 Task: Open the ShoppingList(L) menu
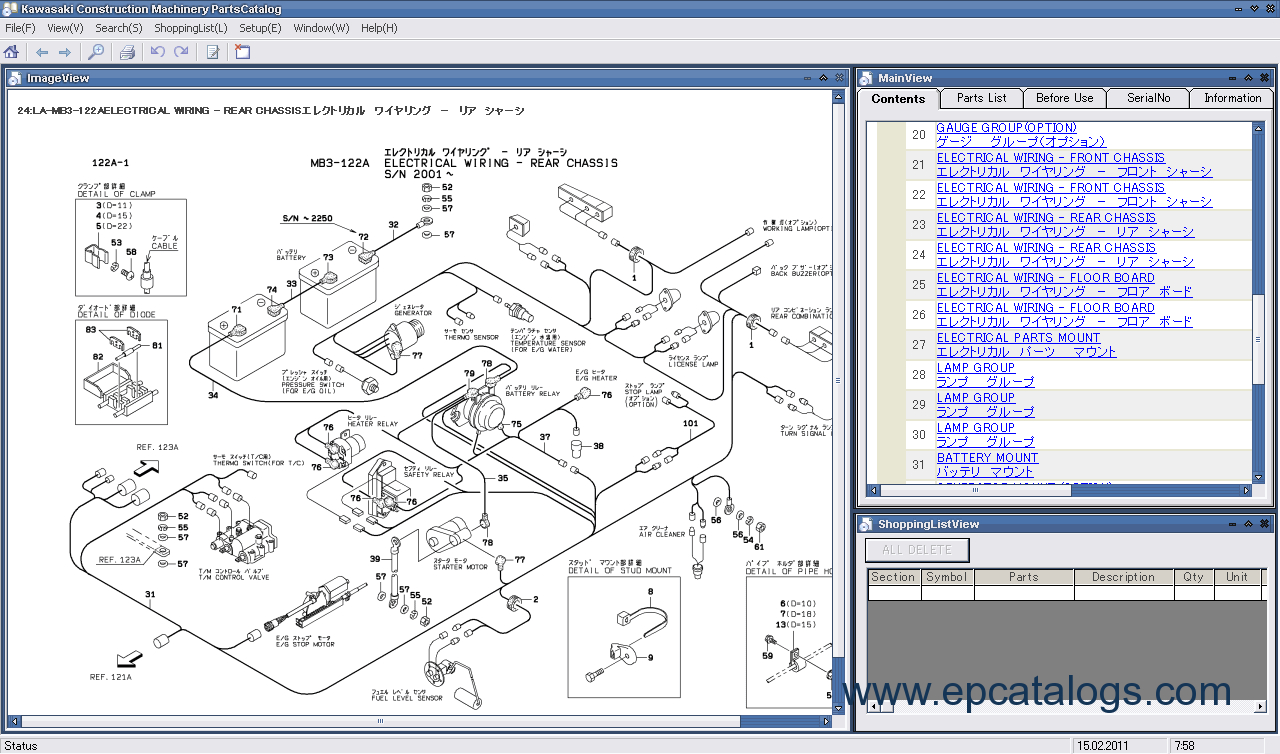pyautogui.click(x=191, y=28)
